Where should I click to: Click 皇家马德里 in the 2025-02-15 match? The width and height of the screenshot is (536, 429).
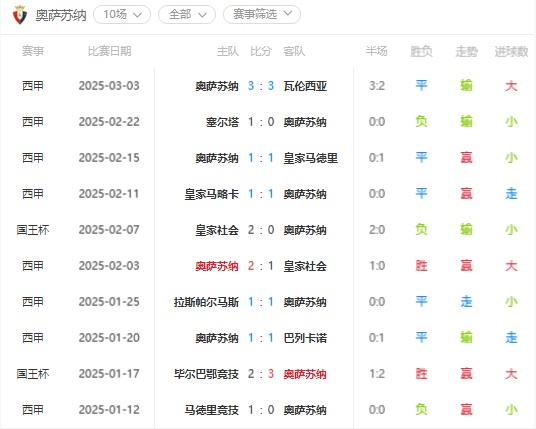(311, 158)
